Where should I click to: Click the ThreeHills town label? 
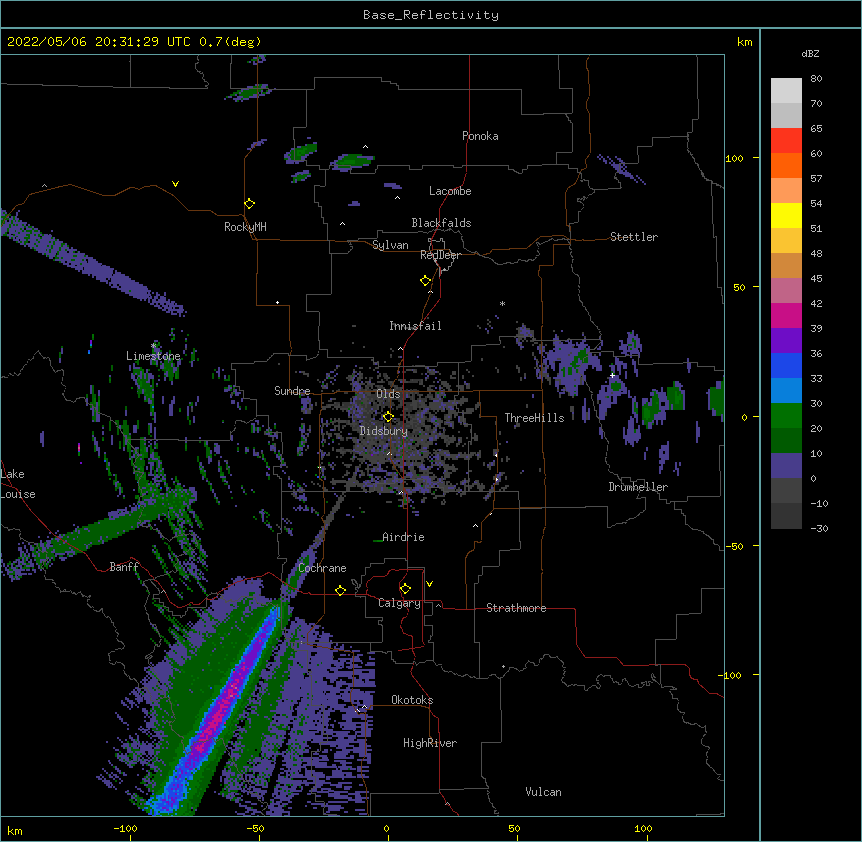pos(534,418)
